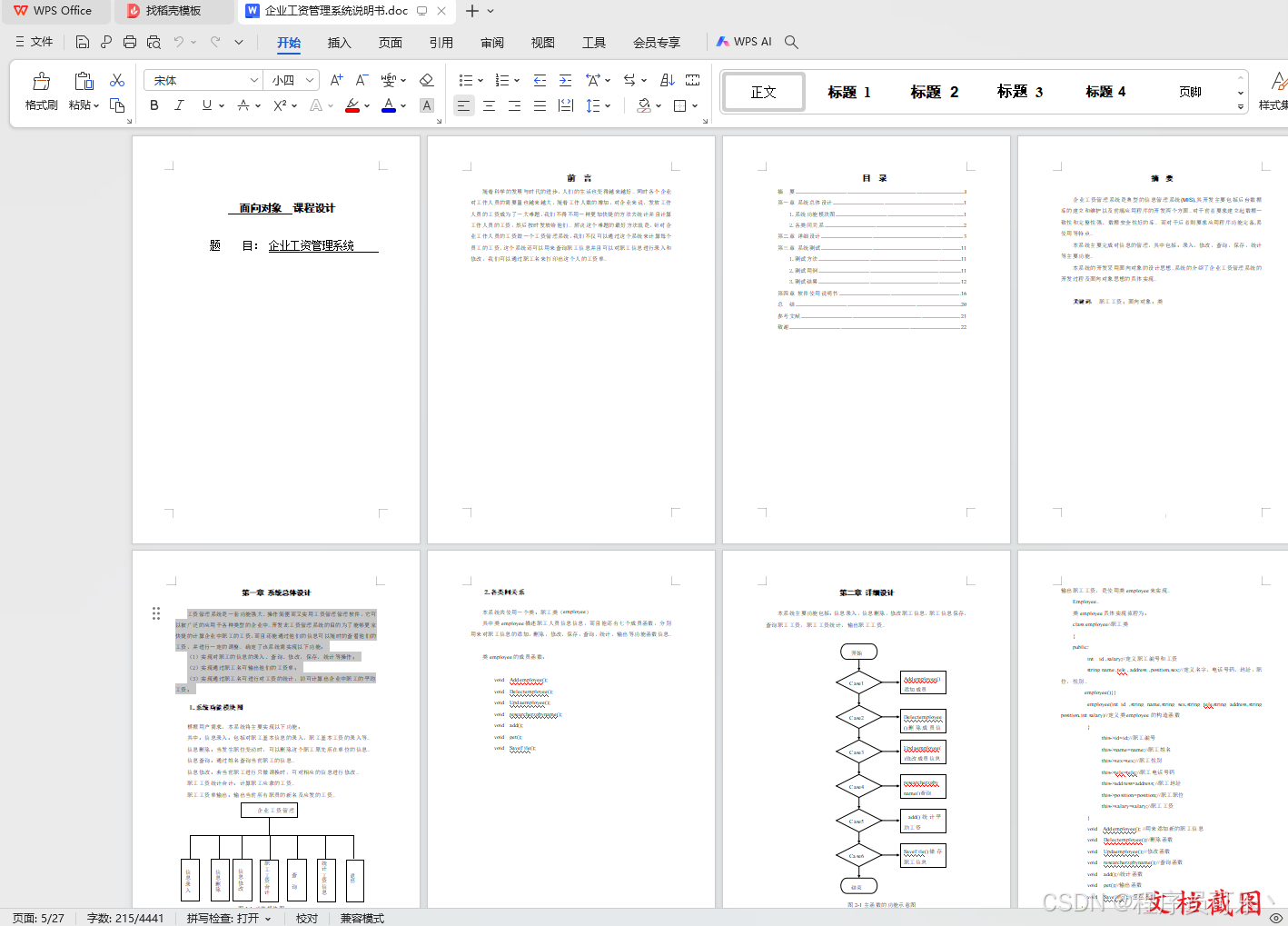Select center alignment button
Image resolution: width=1288 pixels, height=926 pixels.
489,105
